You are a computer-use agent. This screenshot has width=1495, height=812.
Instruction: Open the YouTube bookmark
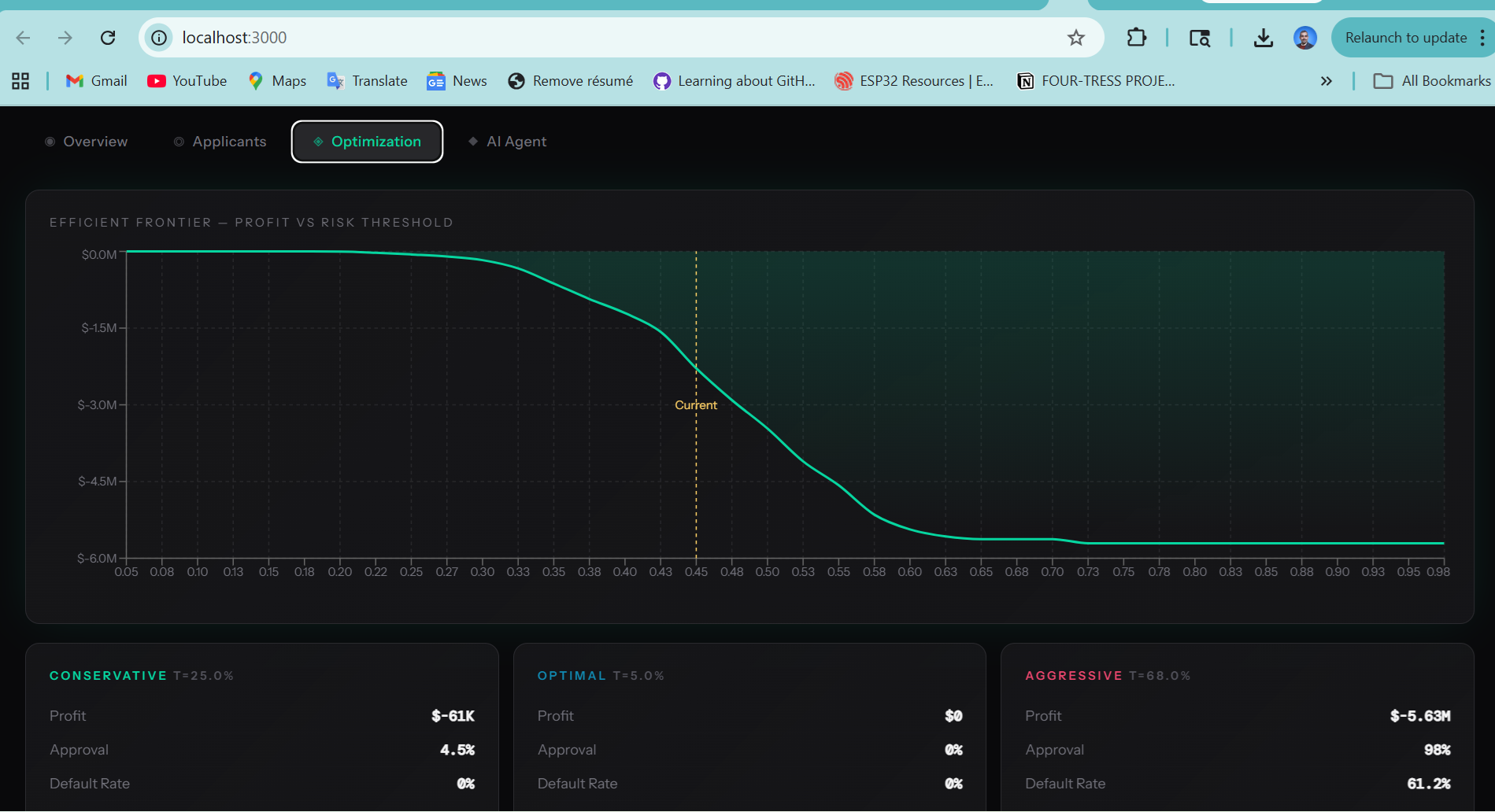point(187,81)
